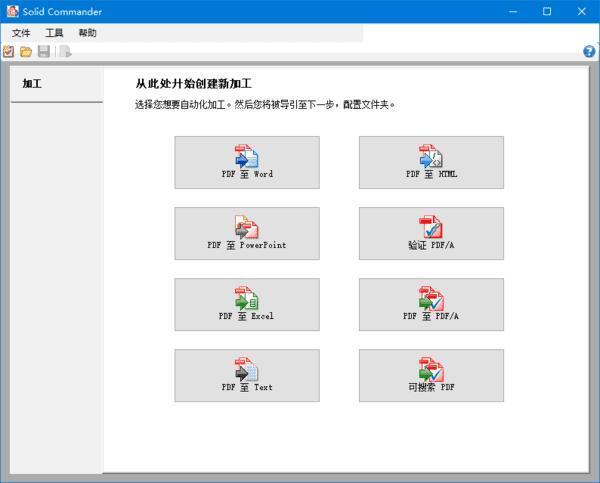Start a PDF 至 HTML job
This screenshot has height=483, width=600.
pos(431,162)
